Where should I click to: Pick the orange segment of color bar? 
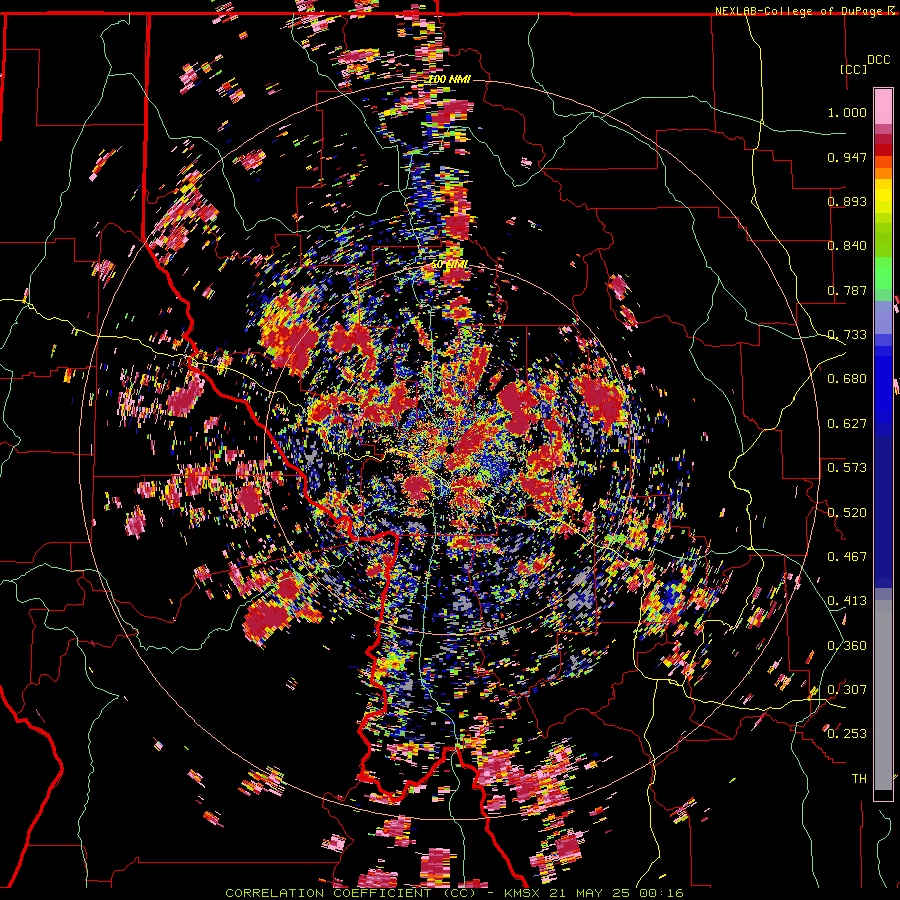click(x=883, y=173)
